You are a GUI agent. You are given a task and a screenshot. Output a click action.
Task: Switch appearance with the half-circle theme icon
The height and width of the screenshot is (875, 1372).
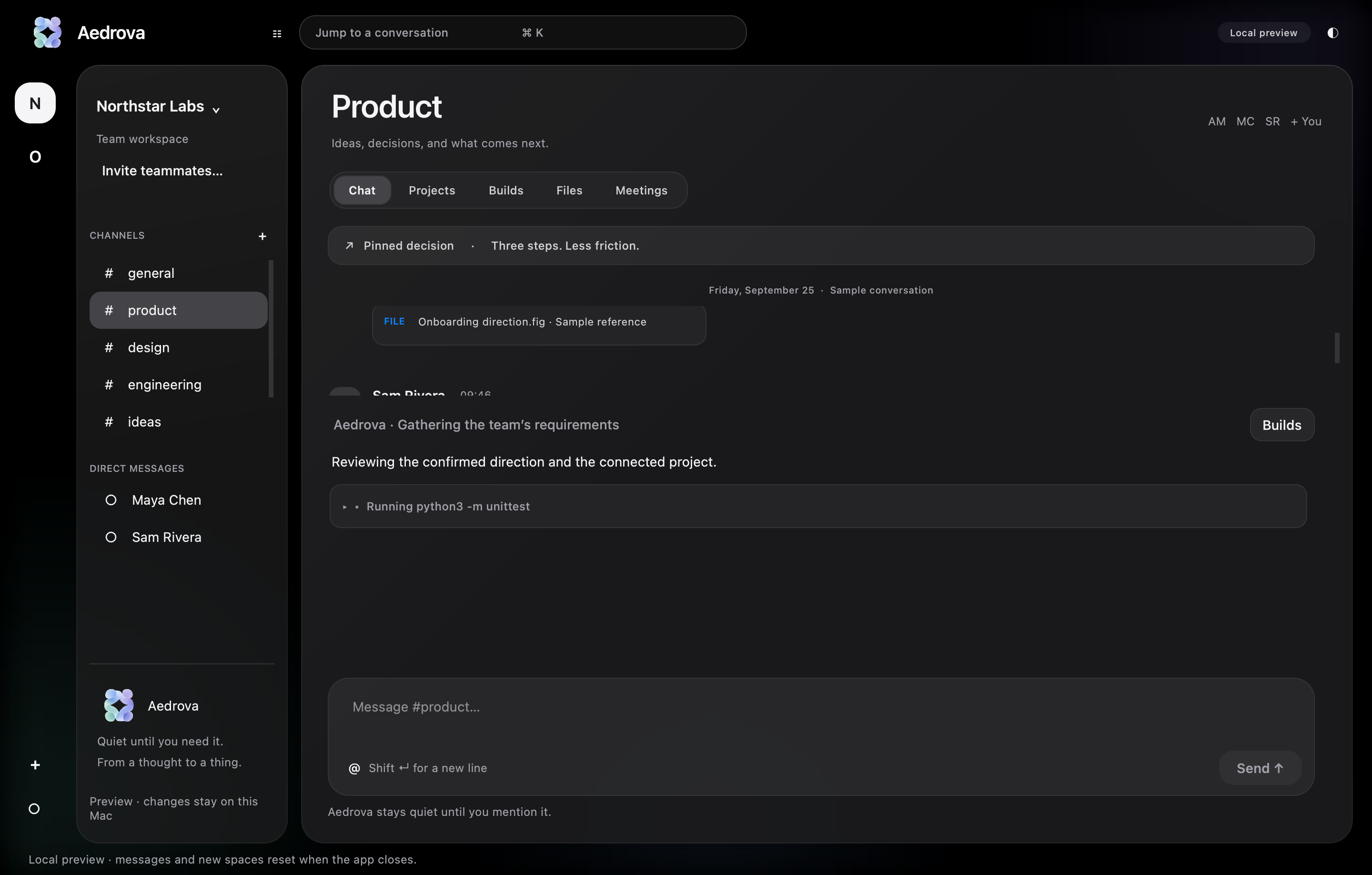pos(1332,32)
